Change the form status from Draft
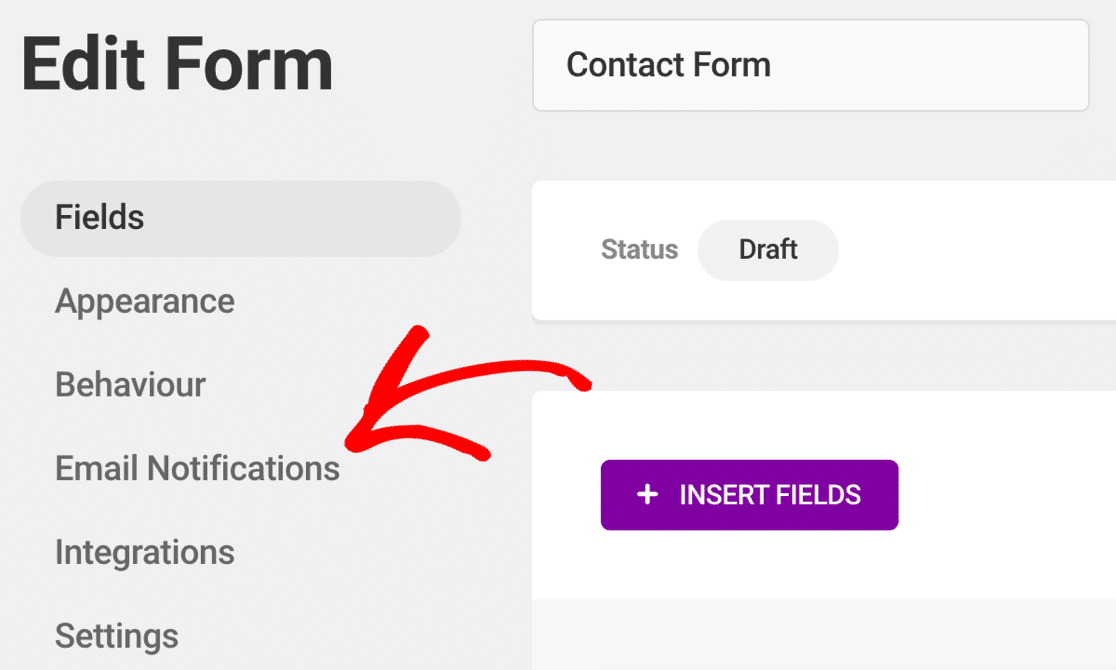The height and width of the screenshot is (670, 1116). (x=768, y=250)
